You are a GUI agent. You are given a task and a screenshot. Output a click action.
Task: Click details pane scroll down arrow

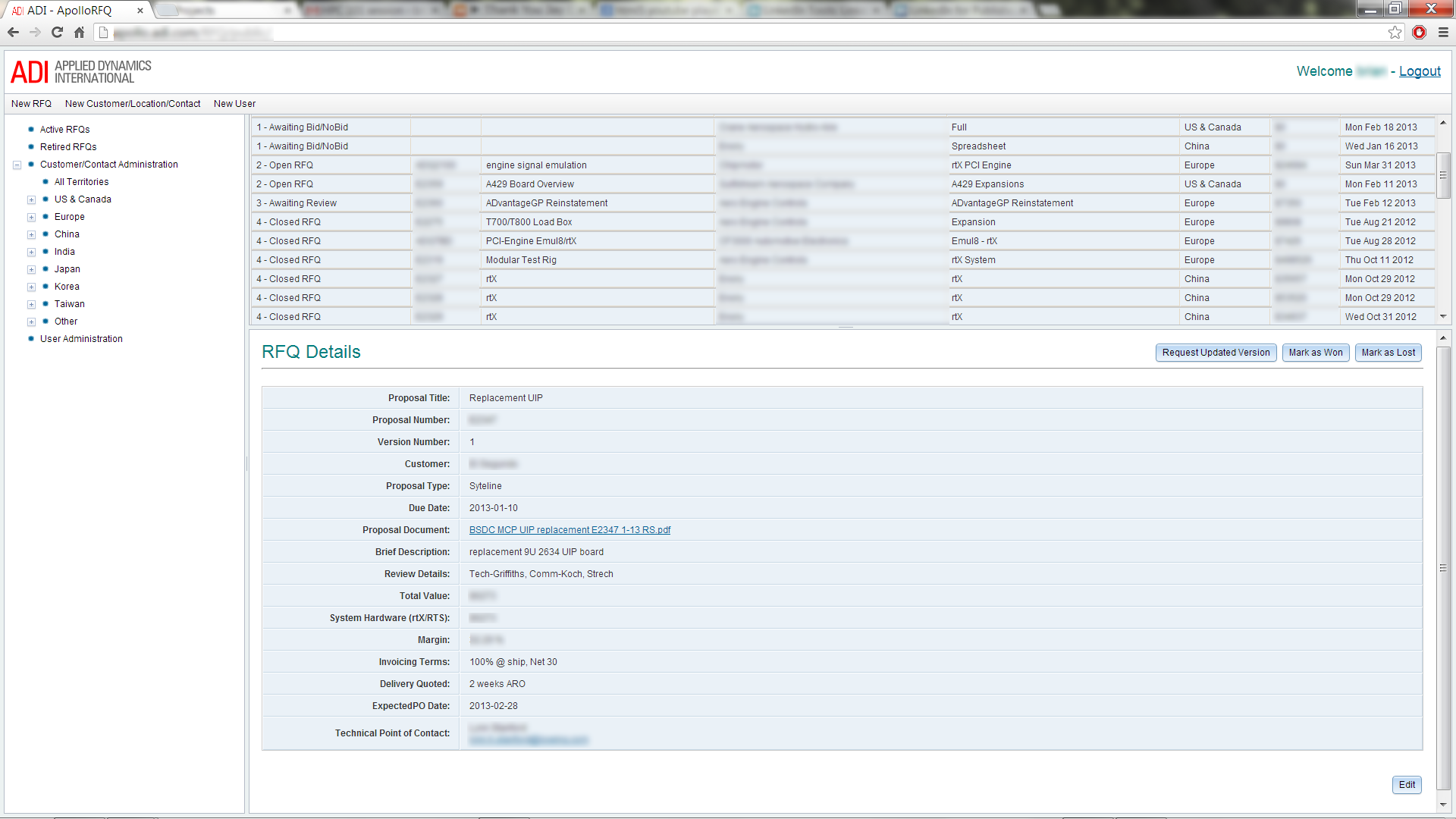tap(1443, 805)
